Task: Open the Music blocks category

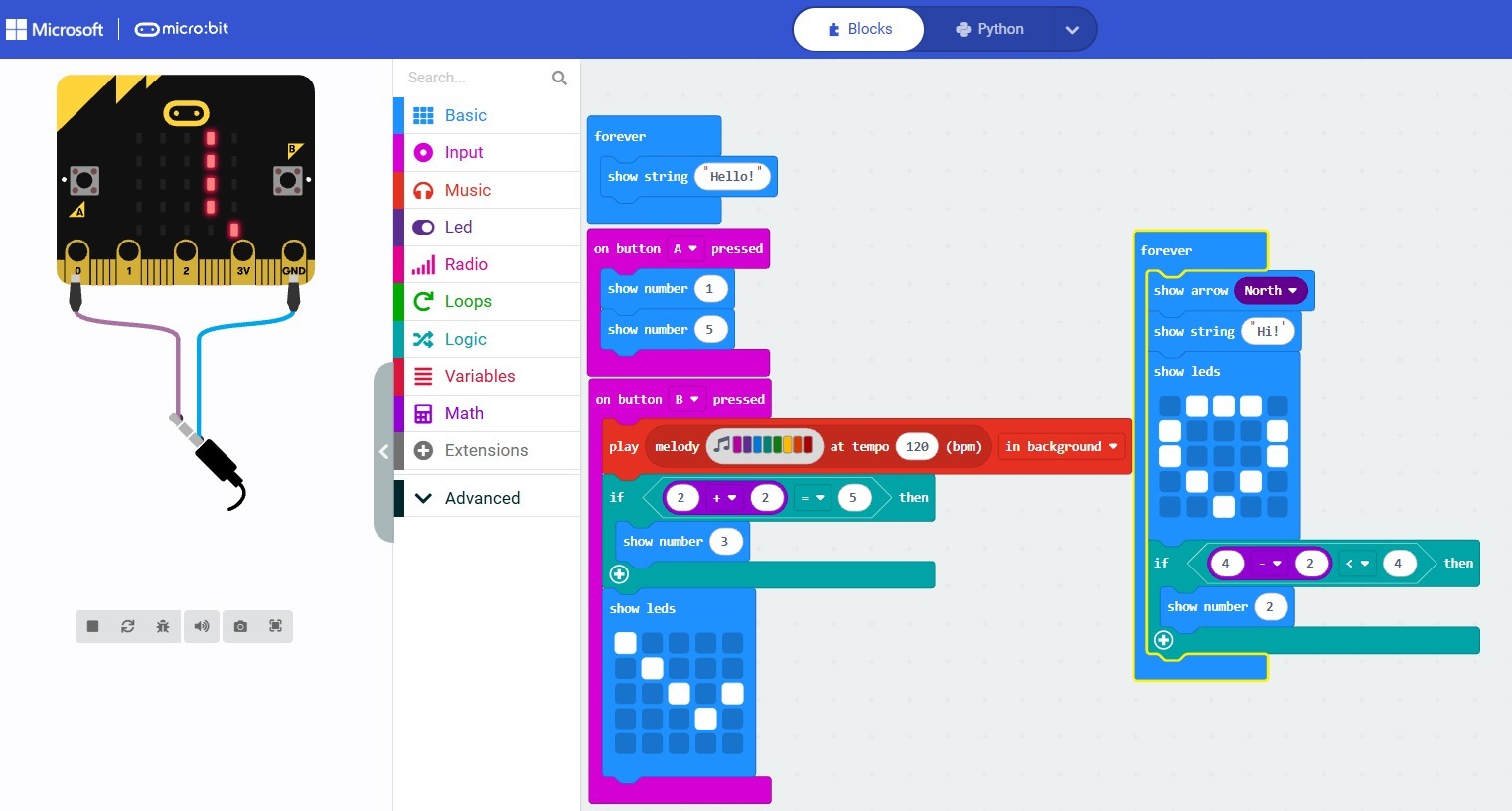Action: (467, 190)
